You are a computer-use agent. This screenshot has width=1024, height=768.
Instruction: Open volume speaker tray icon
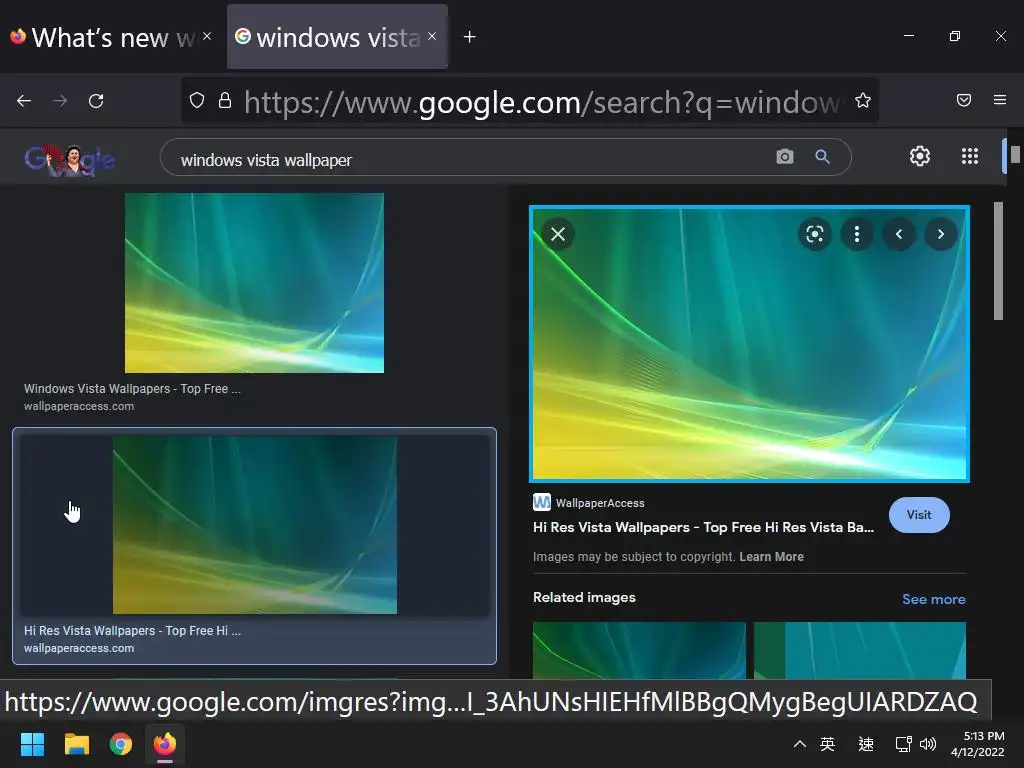(927, 744)
